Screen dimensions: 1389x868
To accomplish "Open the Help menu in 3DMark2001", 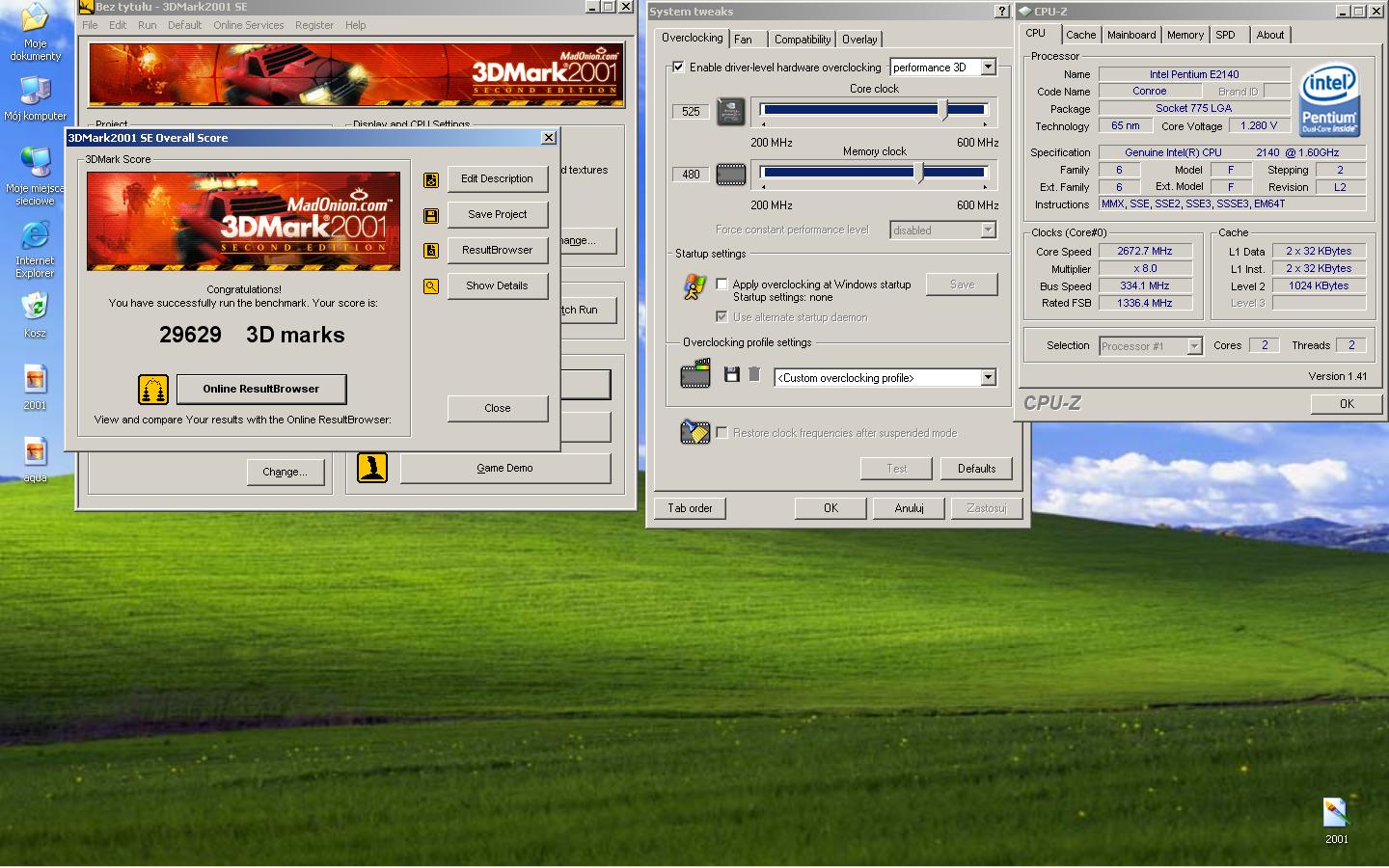I will 356,25.
